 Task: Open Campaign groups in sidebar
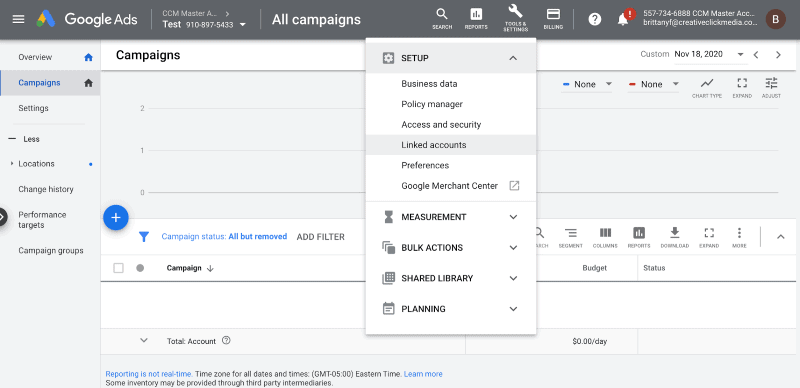(50, 251)
